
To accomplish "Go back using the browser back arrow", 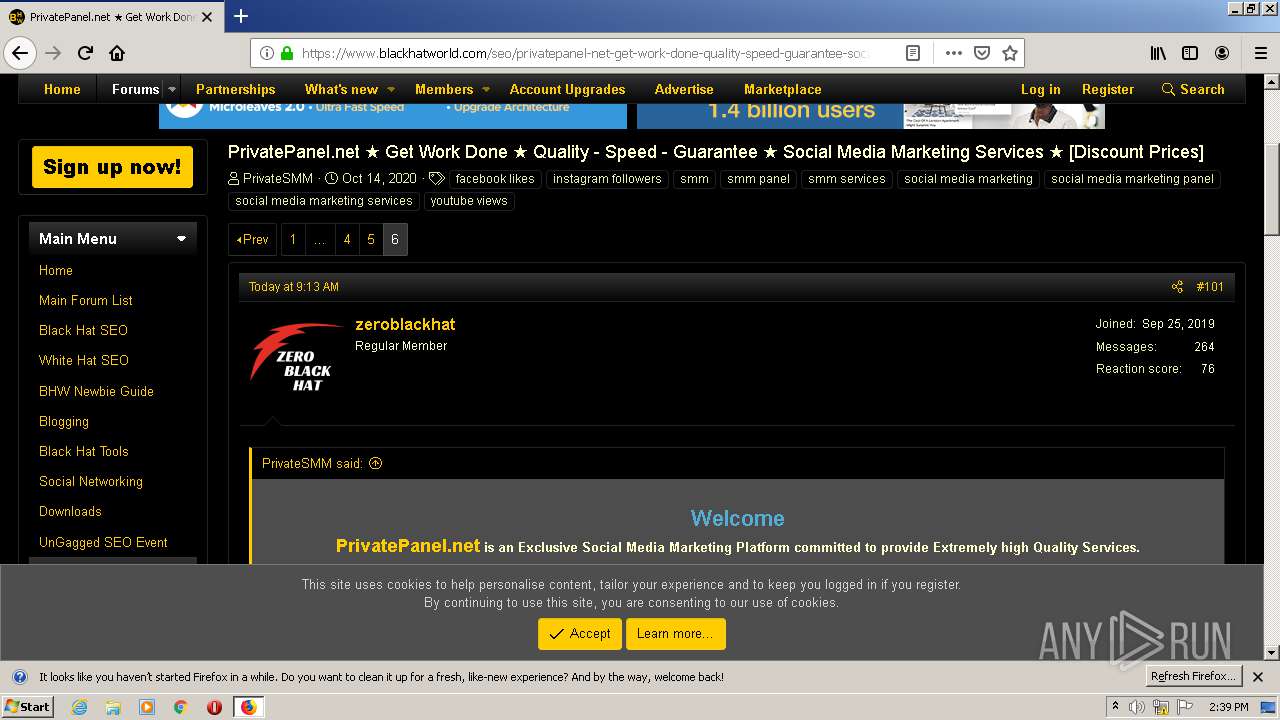I will tap(20, 53).
